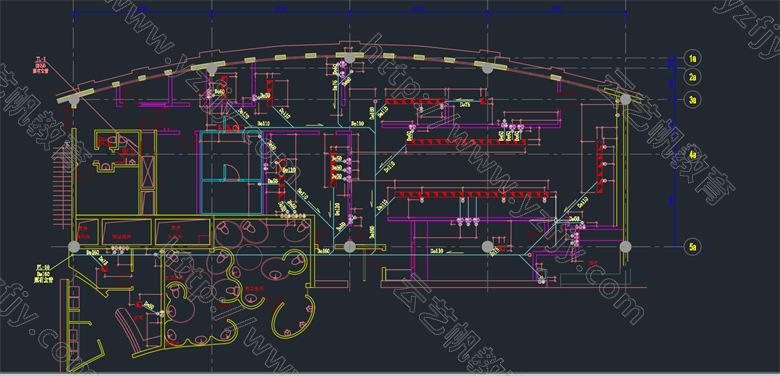Select the longest red hatched horizontal strip
This screenshot has width=780, height=376.
pos(471,194)
